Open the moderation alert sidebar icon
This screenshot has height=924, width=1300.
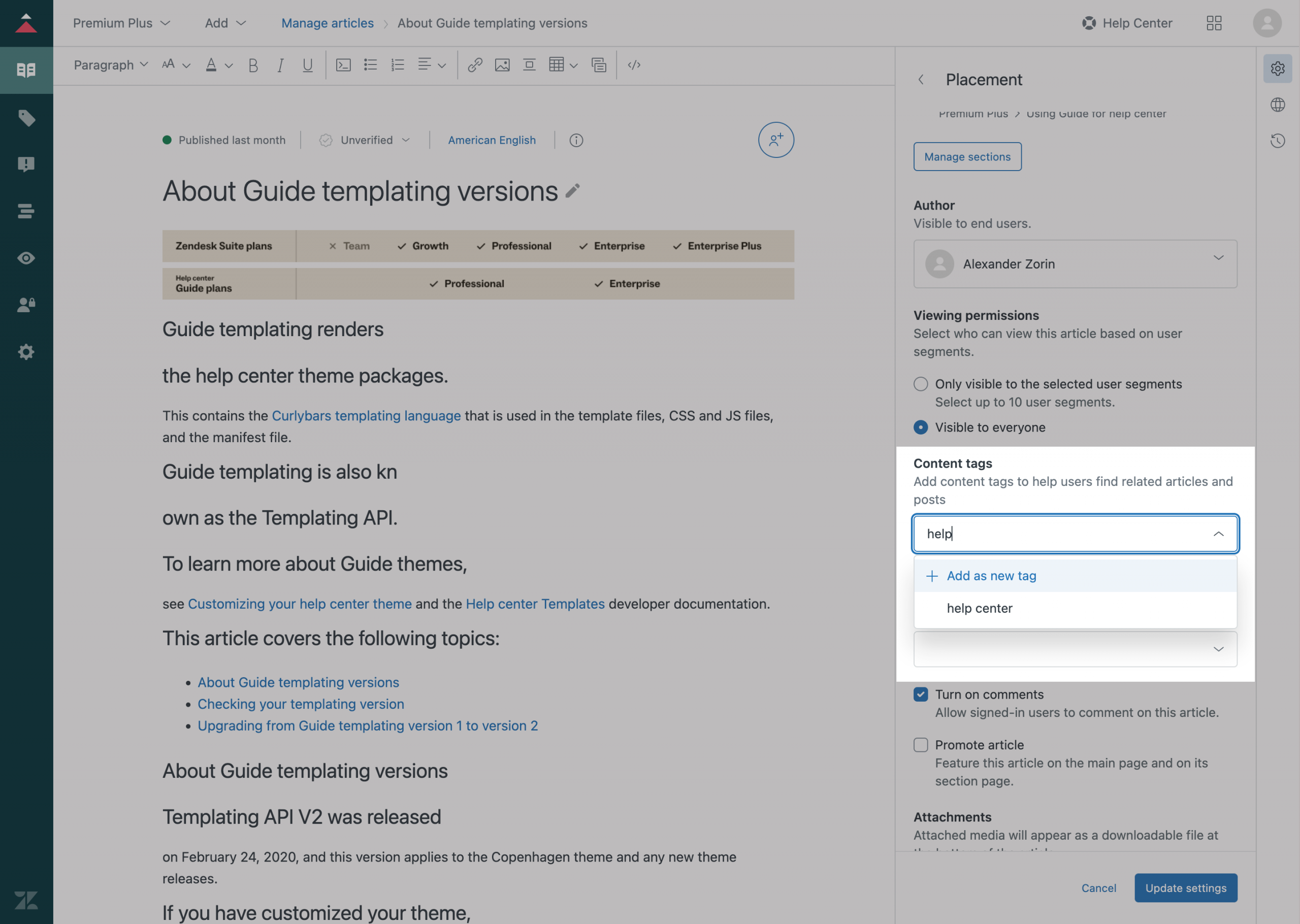pyautogui.click(x=26, y=164)
